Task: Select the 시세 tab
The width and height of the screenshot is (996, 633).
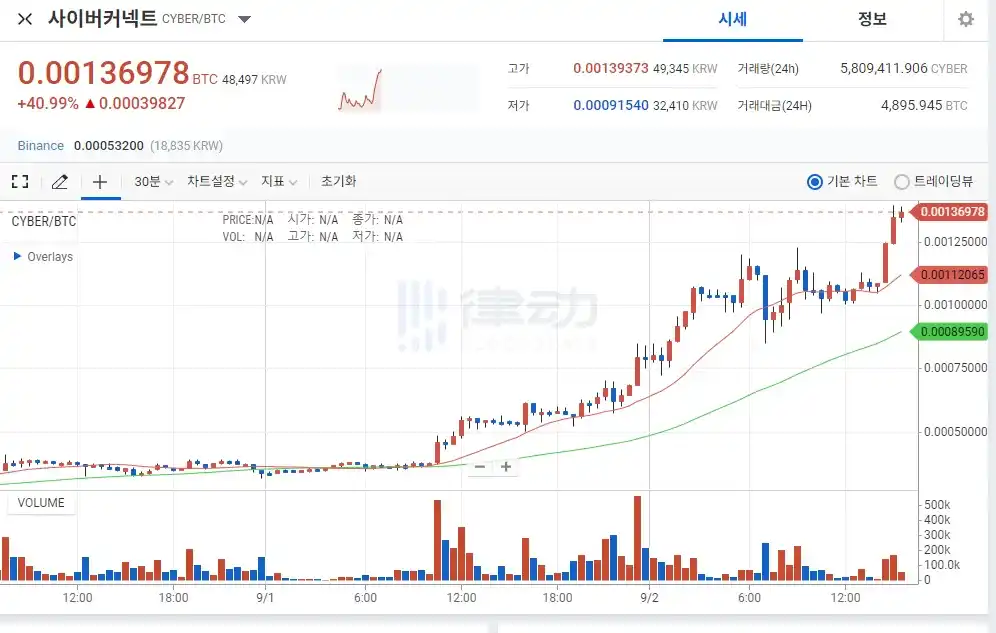Action: tap(734, 19)
